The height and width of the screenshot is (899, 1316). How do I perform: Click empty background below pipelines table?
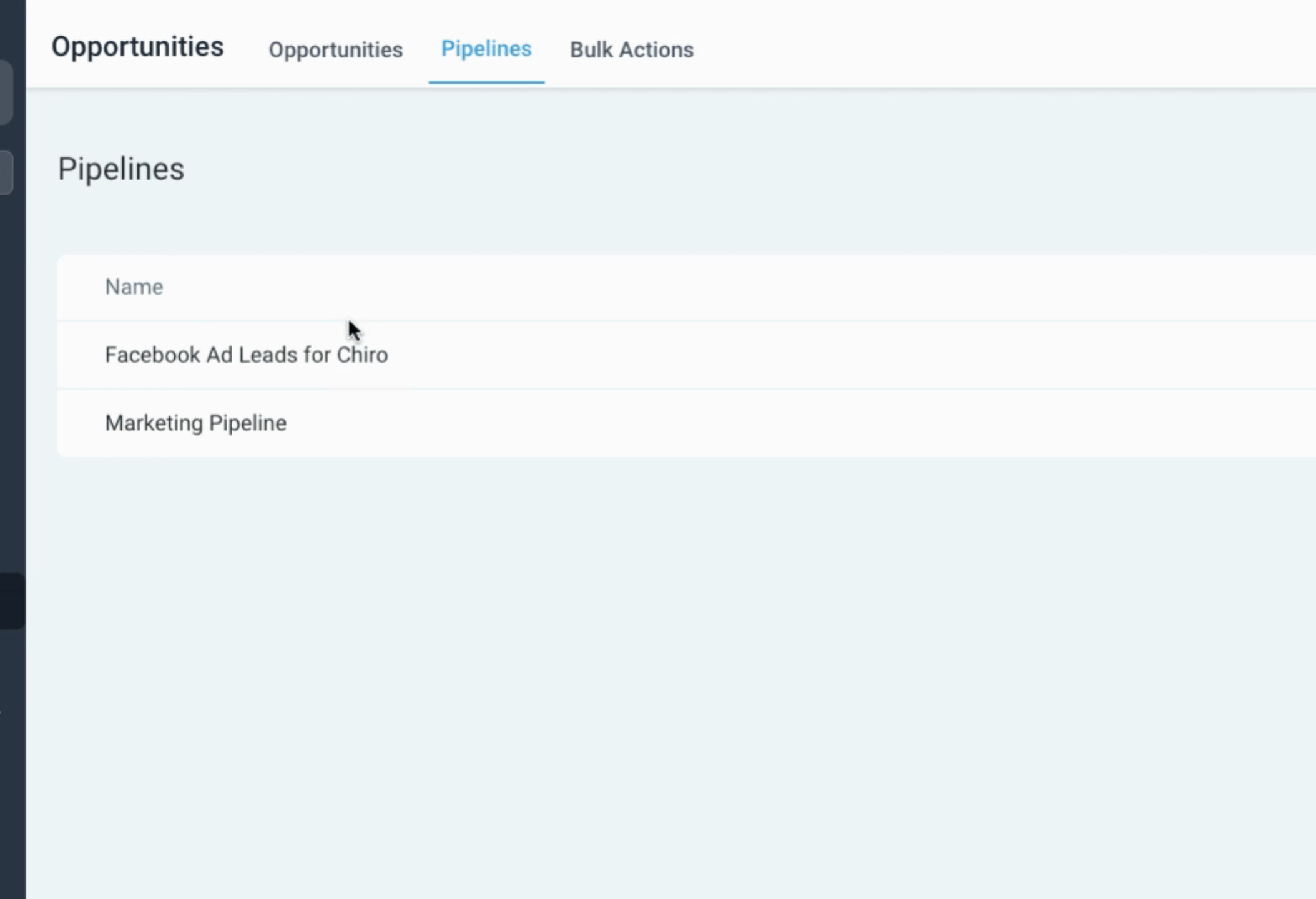(624, 656)
